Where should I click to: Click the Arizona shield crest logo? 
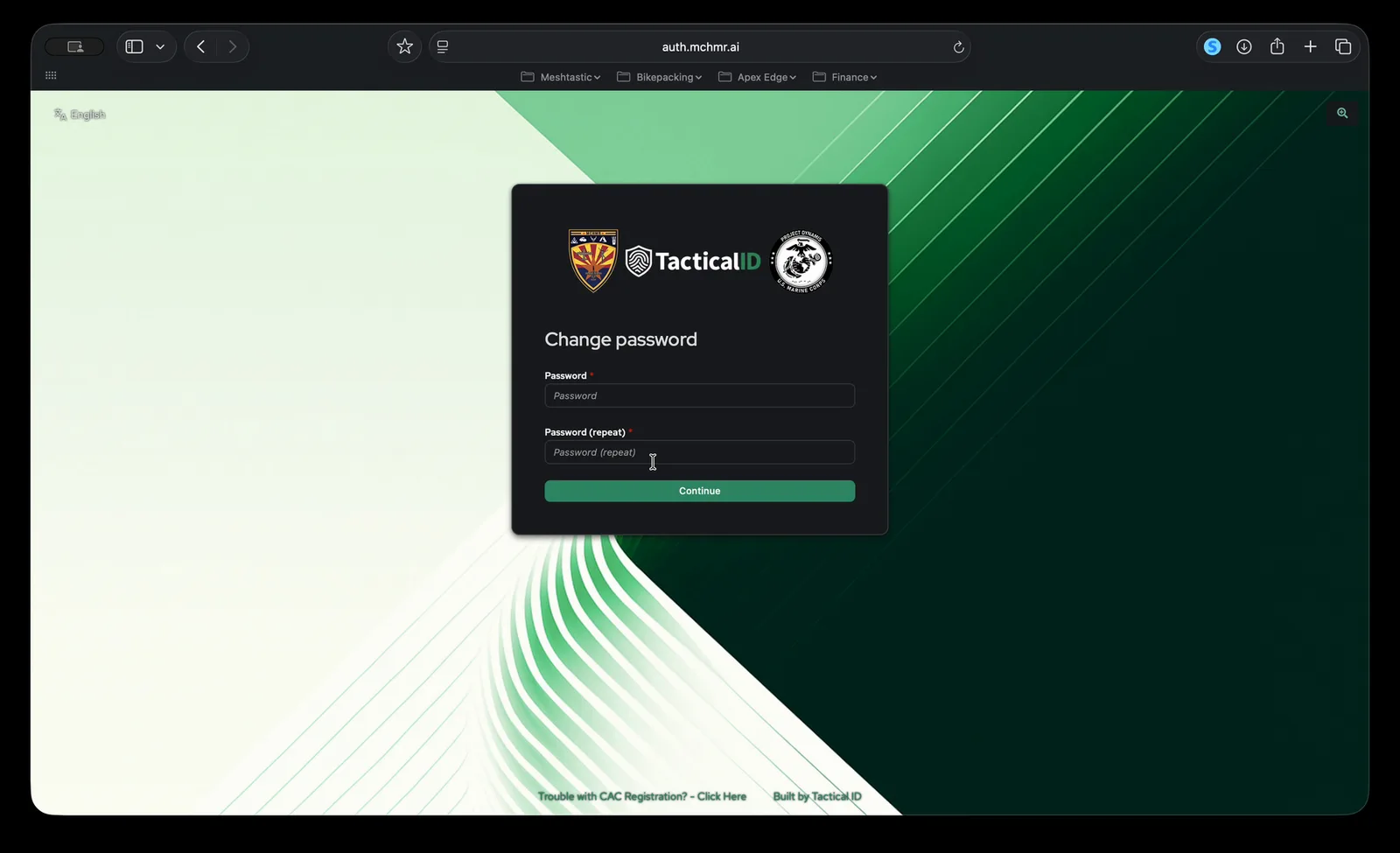[593, 260]
